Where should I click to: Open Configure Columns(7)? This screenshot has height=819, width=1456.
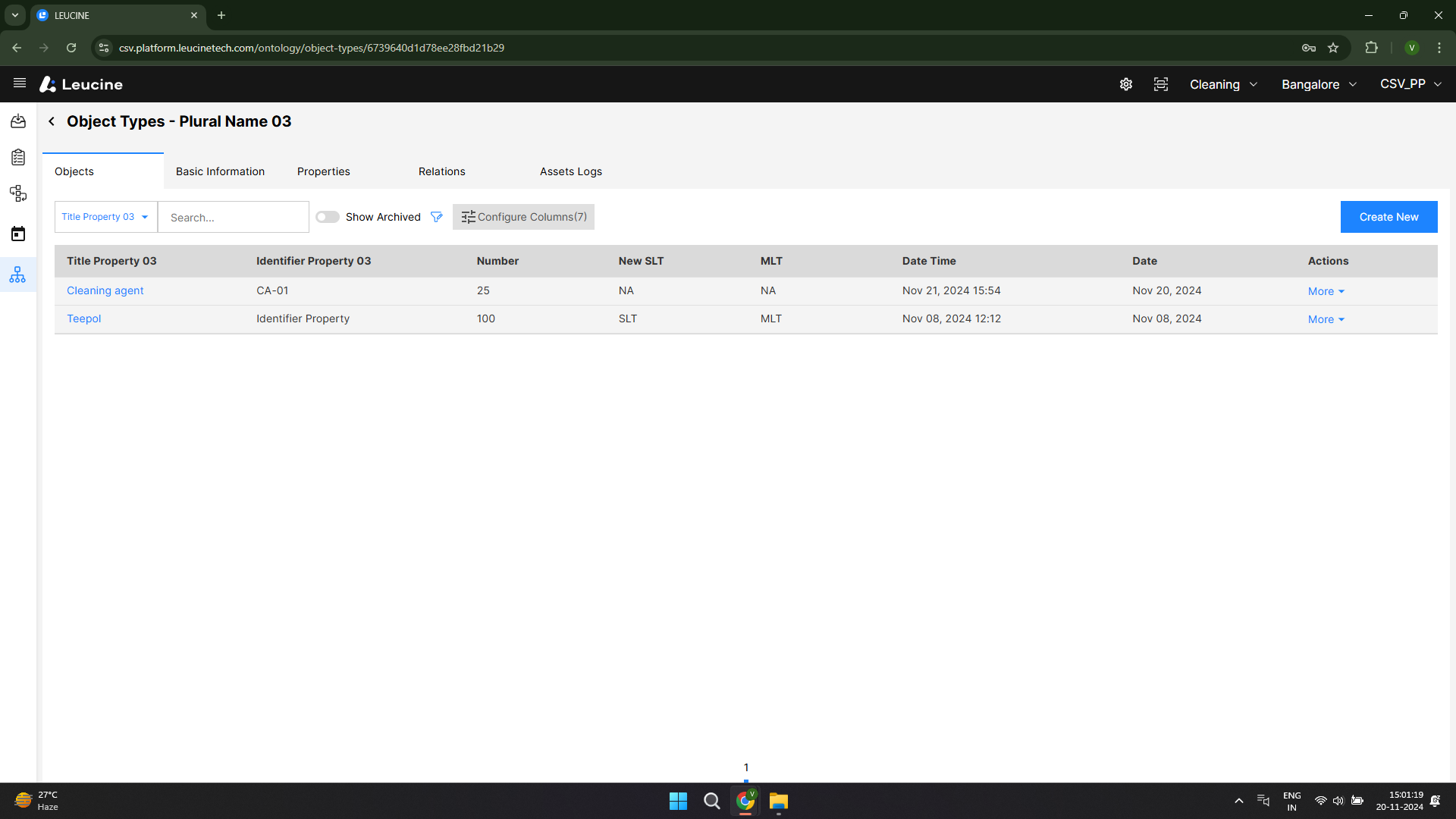click(523, 217)
